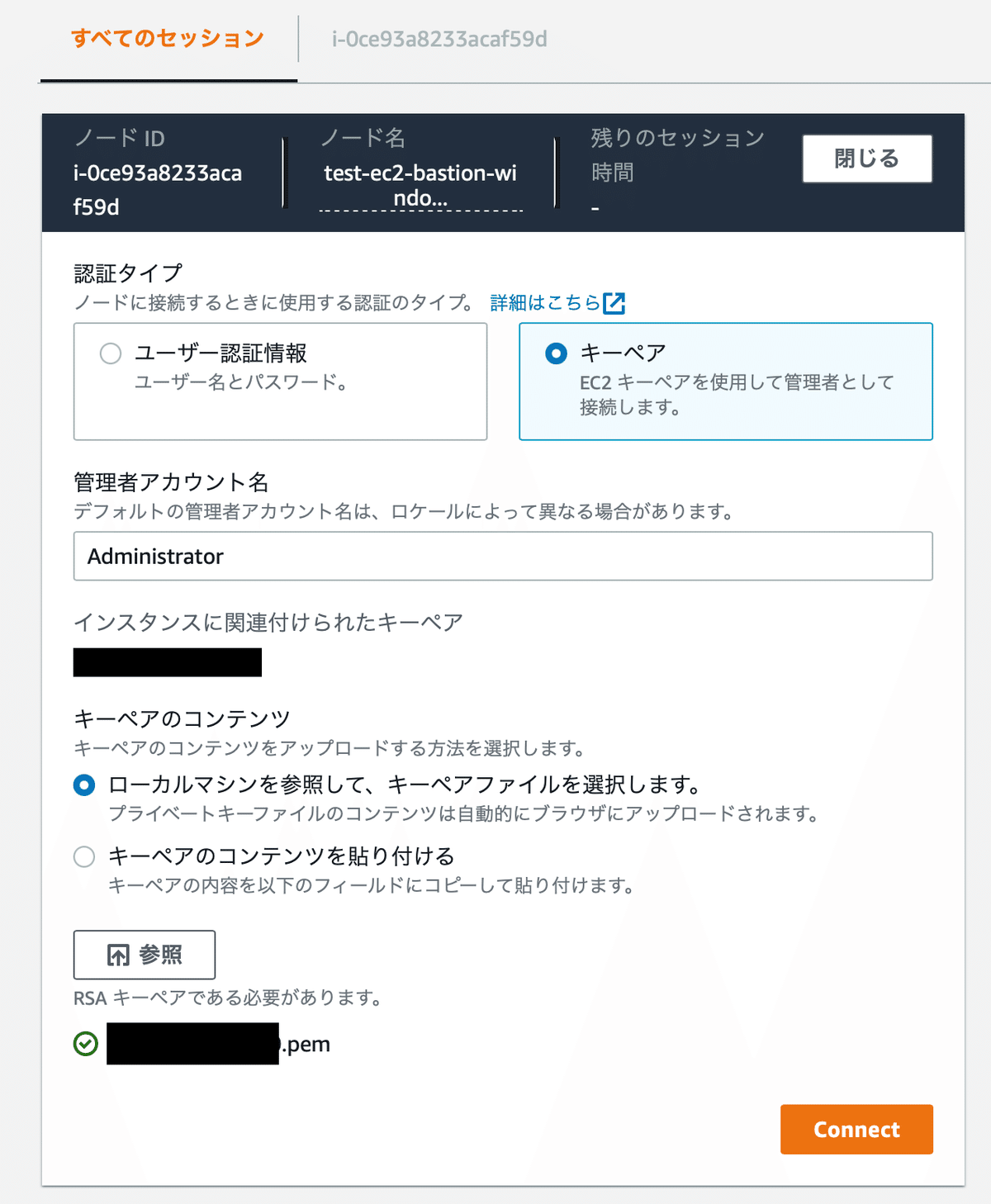Click the 参照 browse button
This screenshot has width=991, height=1204.
click(x=145, y=955)
